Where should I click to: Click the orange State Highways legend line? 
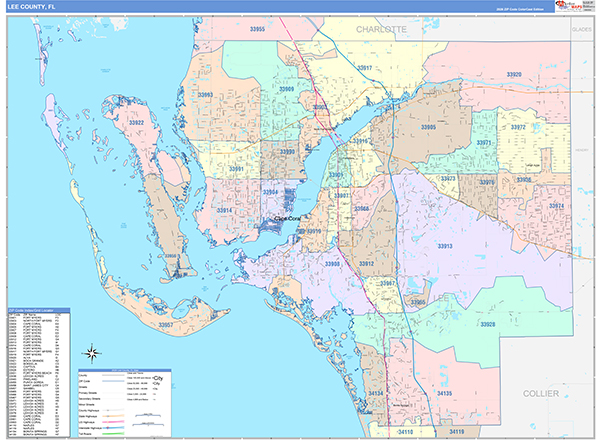pyautogui.click(x=113, y=416)
